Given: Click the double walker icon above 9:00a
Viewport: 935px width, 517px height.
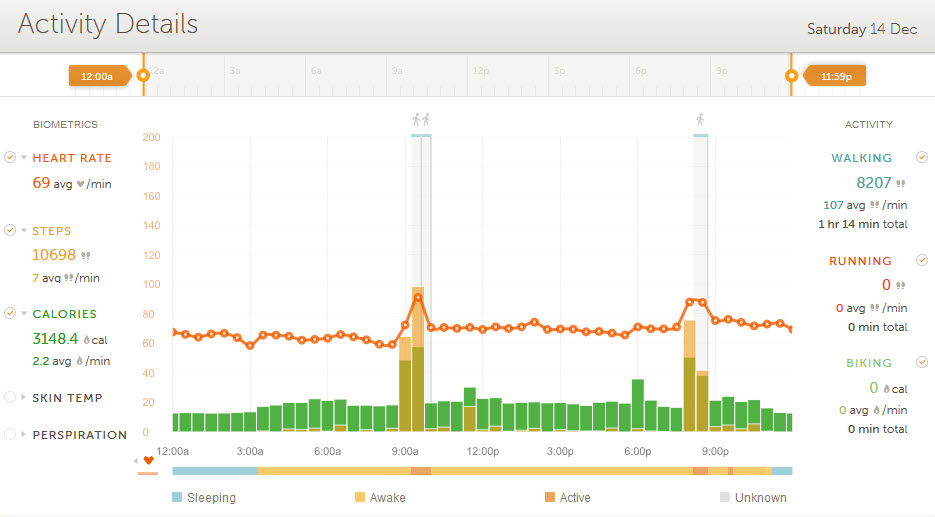Looking at the screenshot, I should [421, 120].
